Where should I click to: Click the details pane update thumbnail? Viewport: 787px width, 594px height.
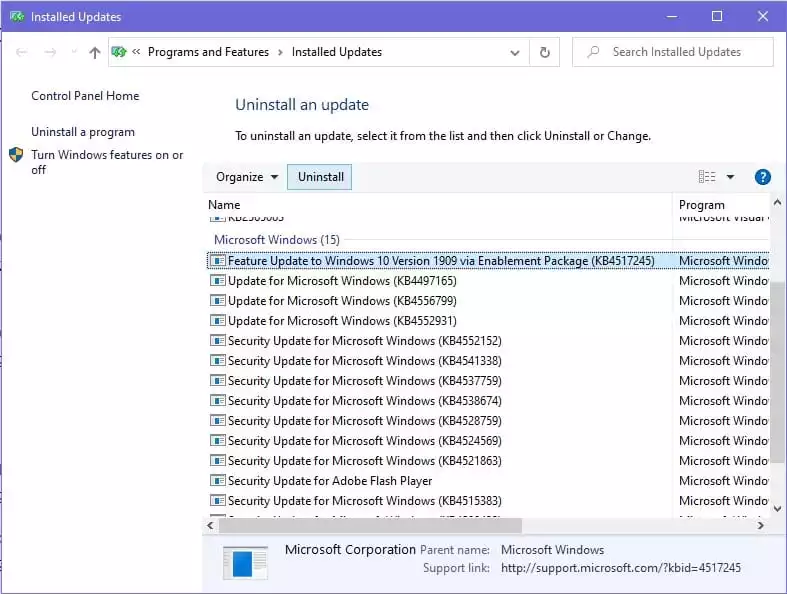[x=245, y=563]
